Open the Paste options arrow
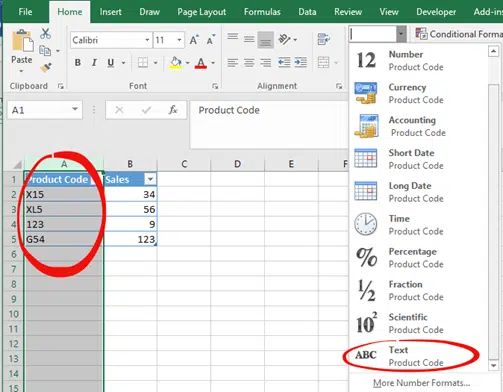The width and height of the screenshot is (503, 392). tap(22, 71)
